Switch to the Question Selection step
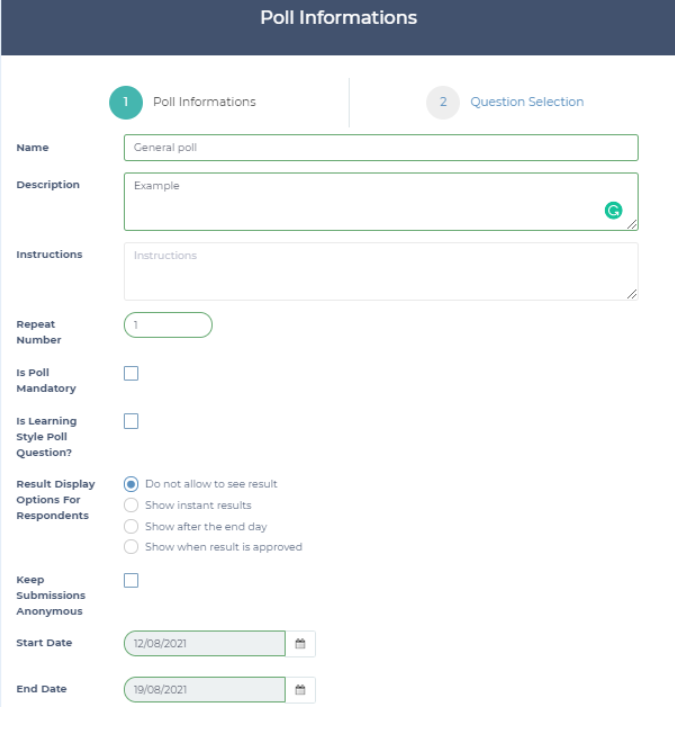This screenshot has width=675, height=748. coord(526,102)
